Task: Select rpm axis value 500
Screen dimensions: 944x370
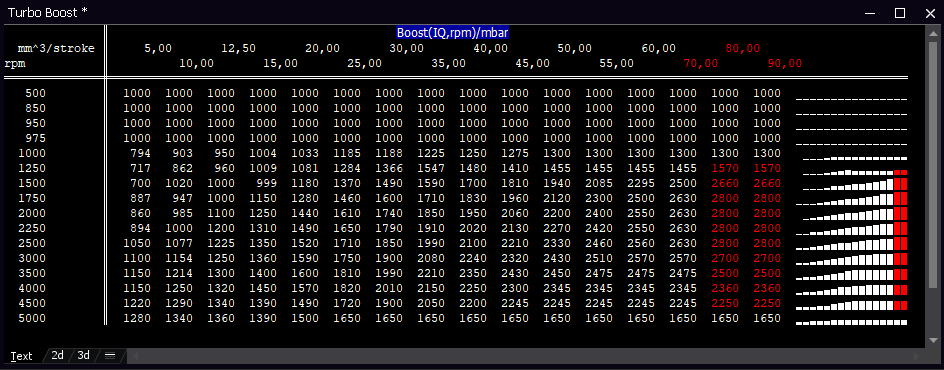Action: [x=36, y=93]
